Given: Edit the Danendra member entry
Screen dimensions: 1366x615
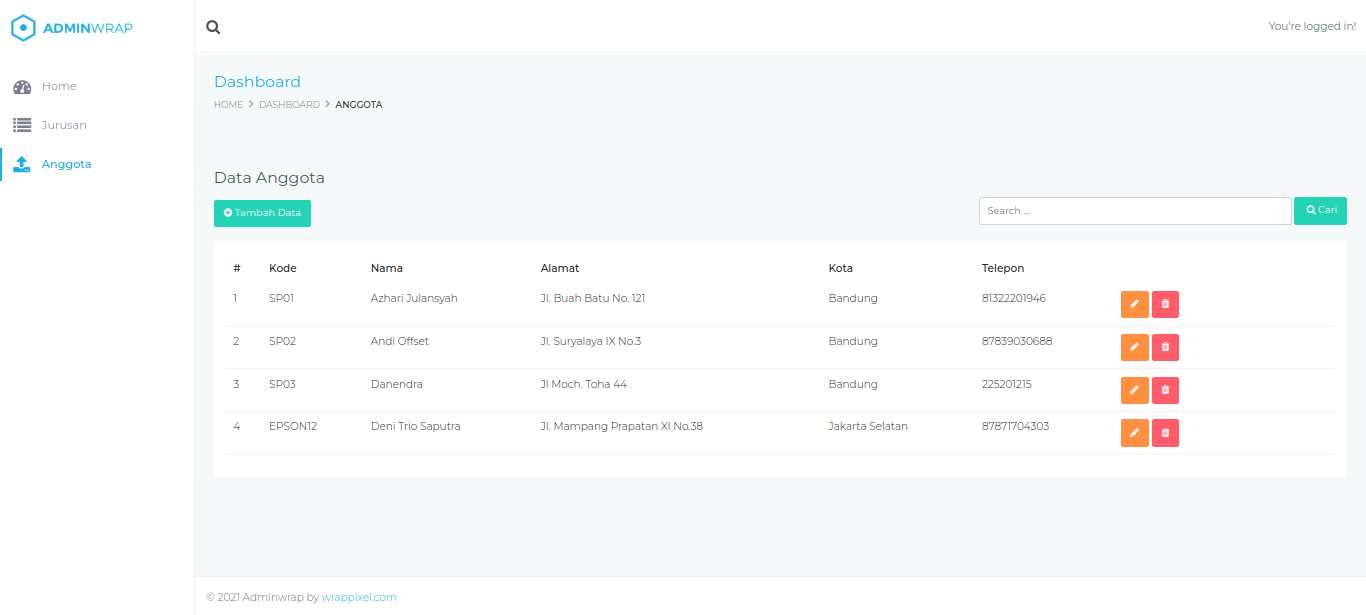Looking at the screenshot, I should point(1134,390).
